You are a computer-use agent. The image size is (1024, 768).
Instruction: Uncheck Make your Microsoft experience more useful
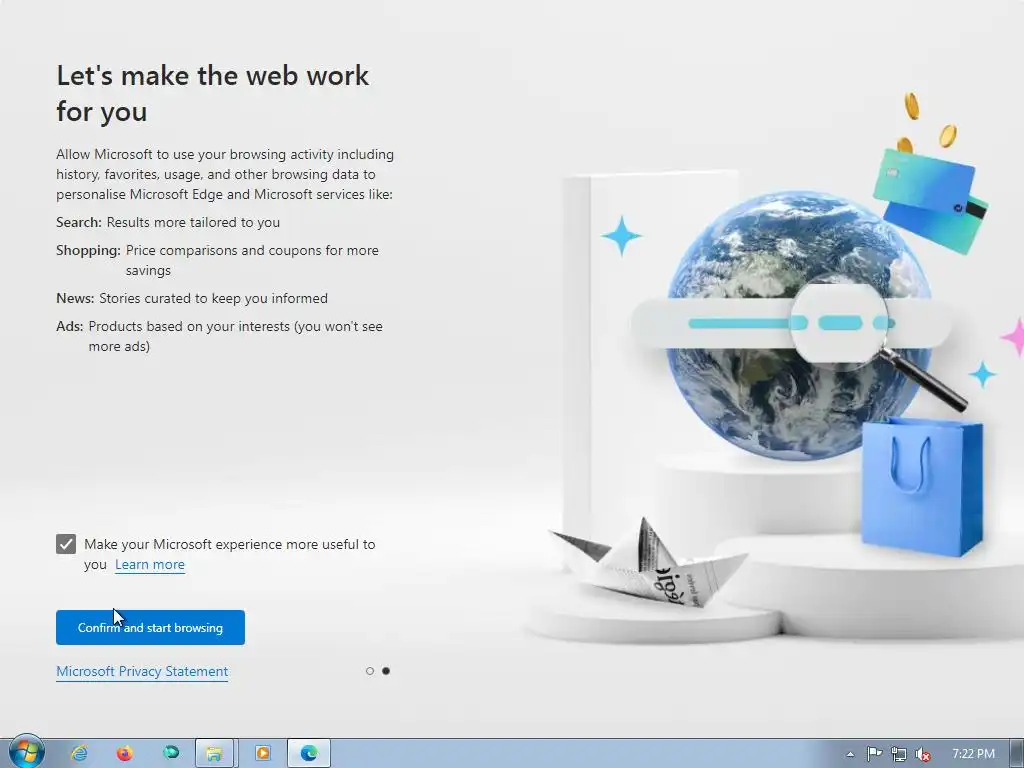coord(66,544)
